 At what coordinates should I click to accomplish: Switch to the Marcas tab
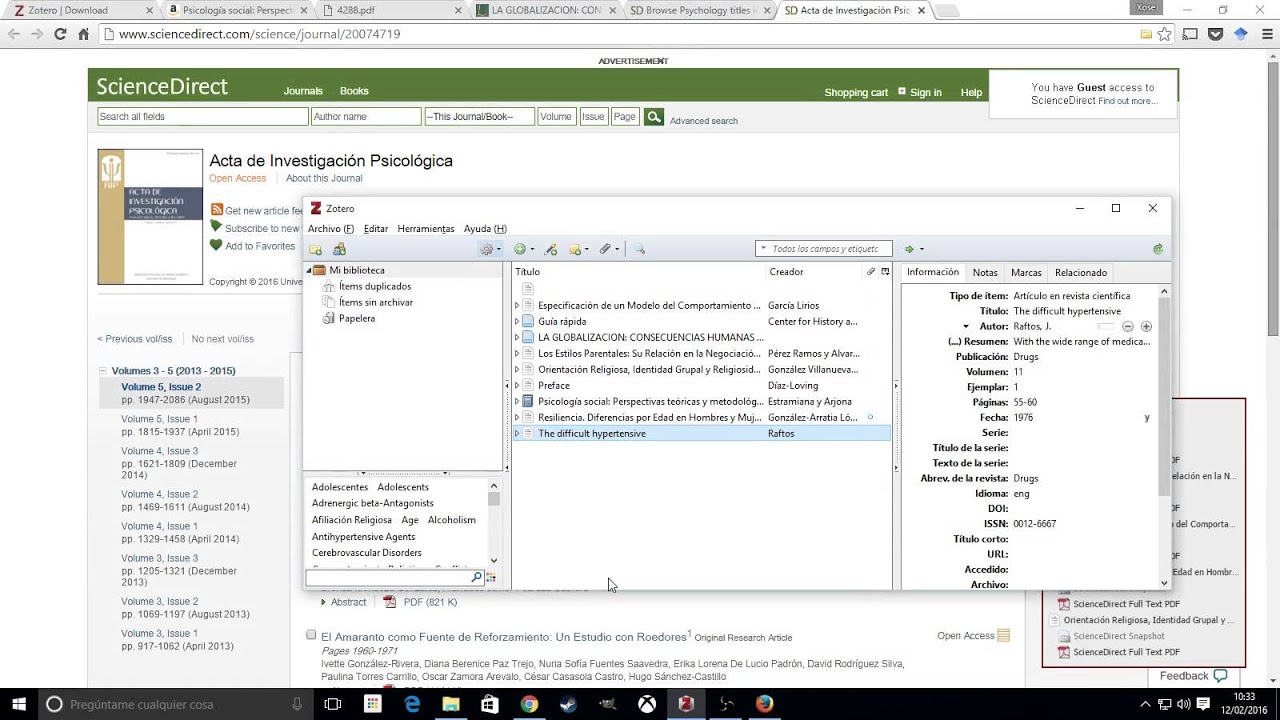click(1026, 272)
